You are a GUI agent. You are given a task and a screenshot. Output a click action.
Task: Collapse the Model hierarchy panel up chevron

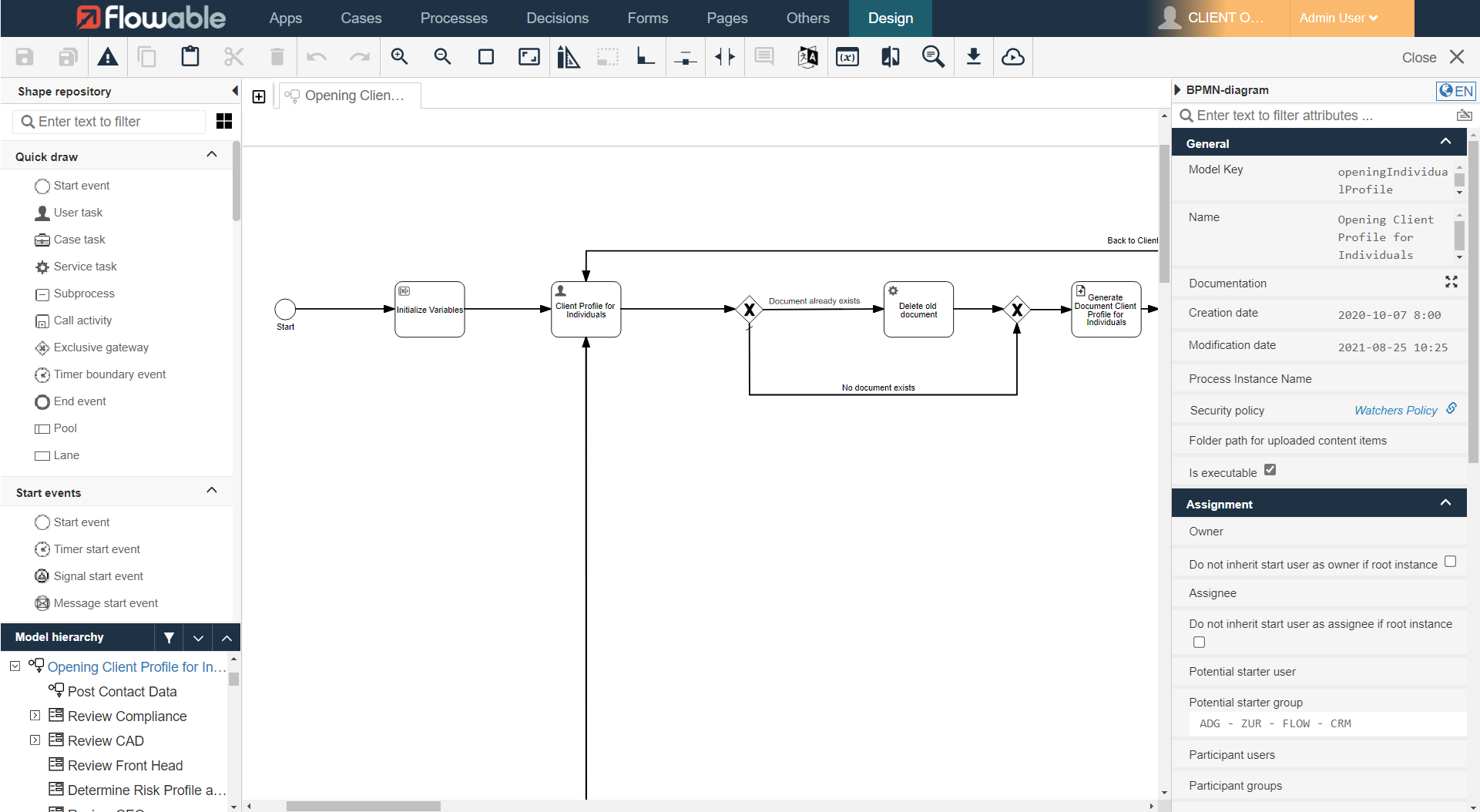tap(227, 637)
